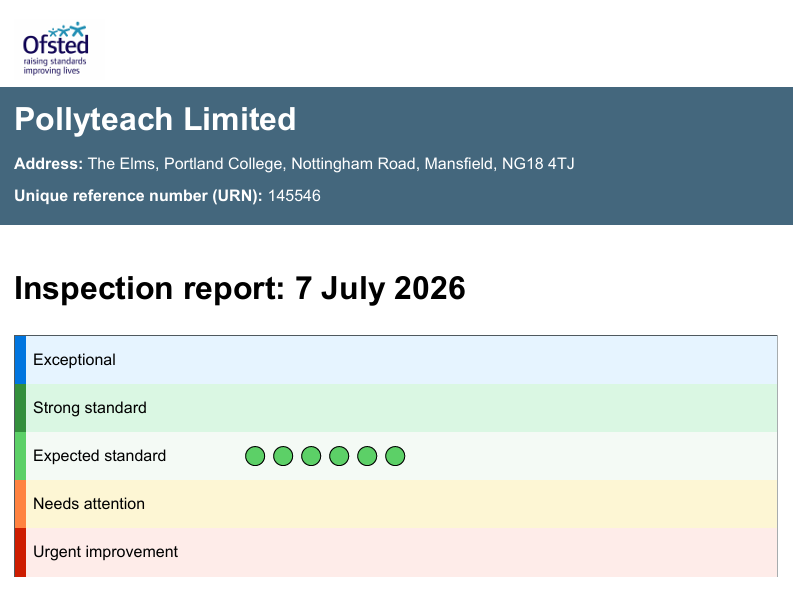Select the Needs attention row label

pos(89,504)
